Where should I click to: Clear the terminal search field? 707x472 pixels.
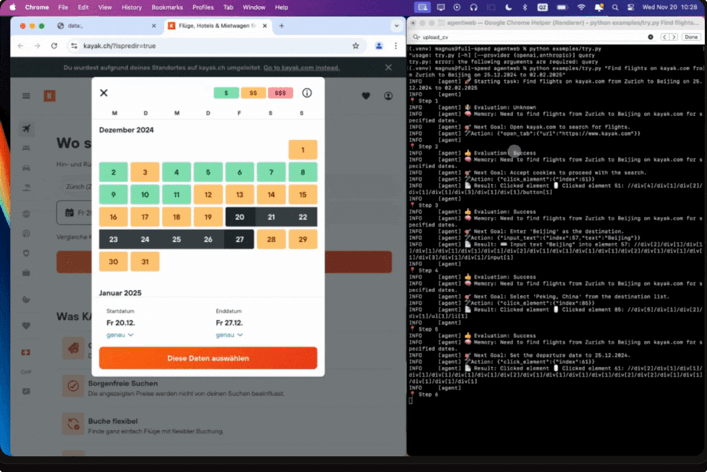coord(650,37)
